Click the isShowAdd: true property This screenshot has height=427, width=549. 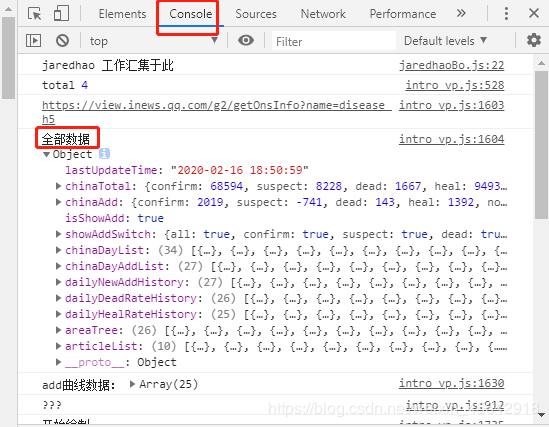[114, 218]
